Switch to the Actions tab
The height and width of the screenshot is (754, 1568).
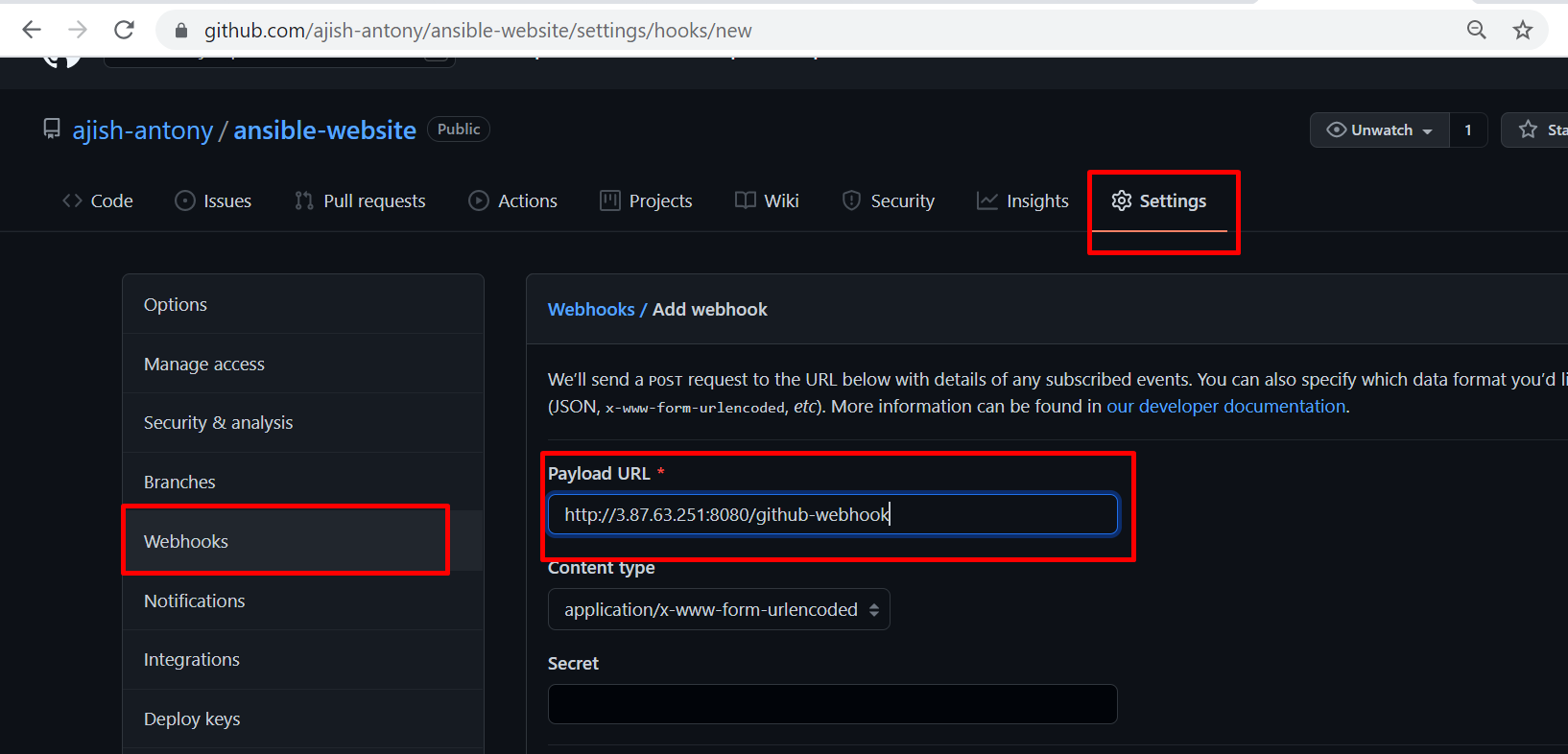(x=512, y=201)
